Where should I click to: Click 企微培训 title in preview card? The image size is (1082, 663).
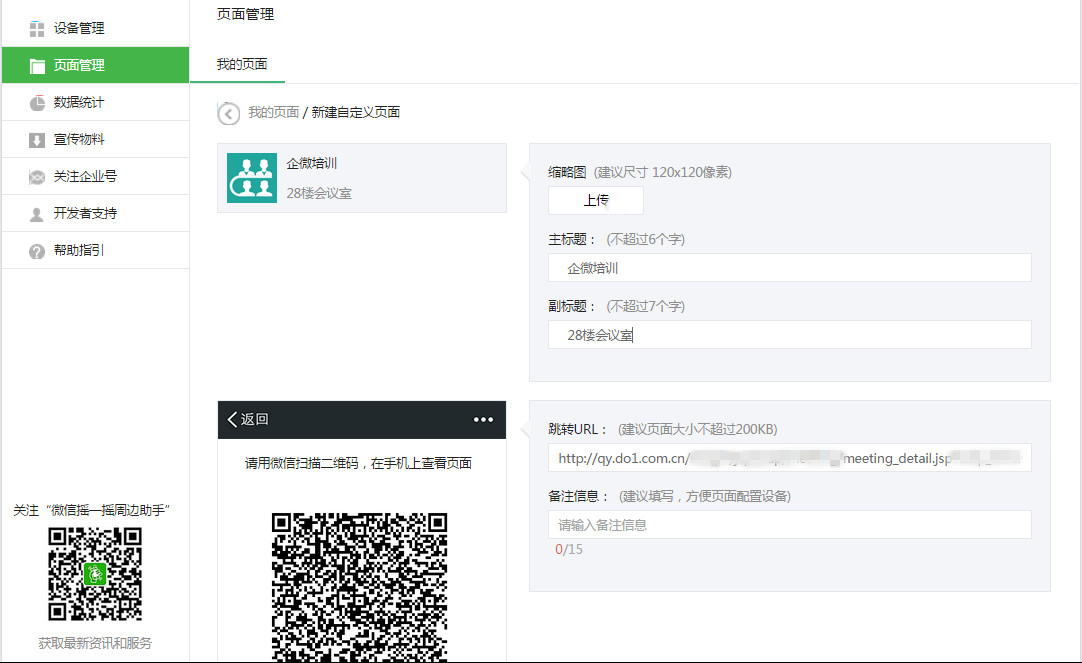(x=311, y=163)
